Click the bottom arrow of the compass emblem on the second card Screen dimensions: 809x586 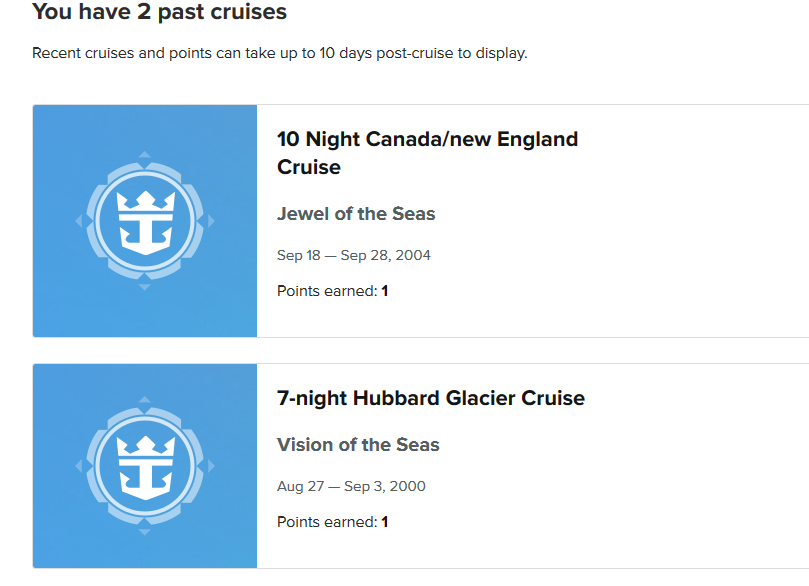pos(145,532)
